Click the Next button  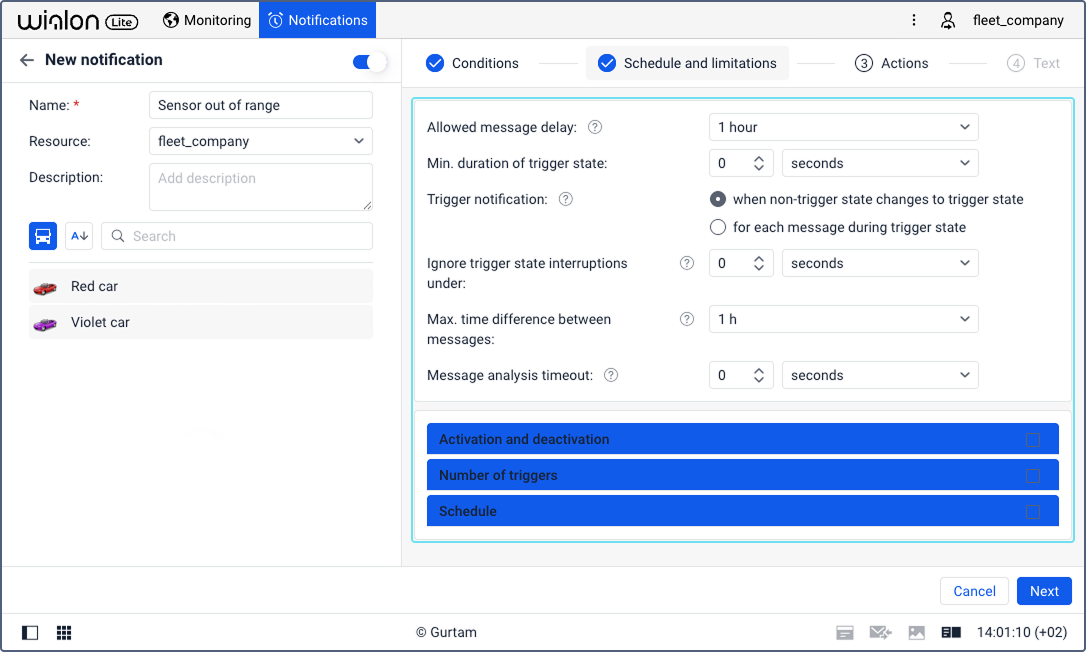click(1044, 591)
